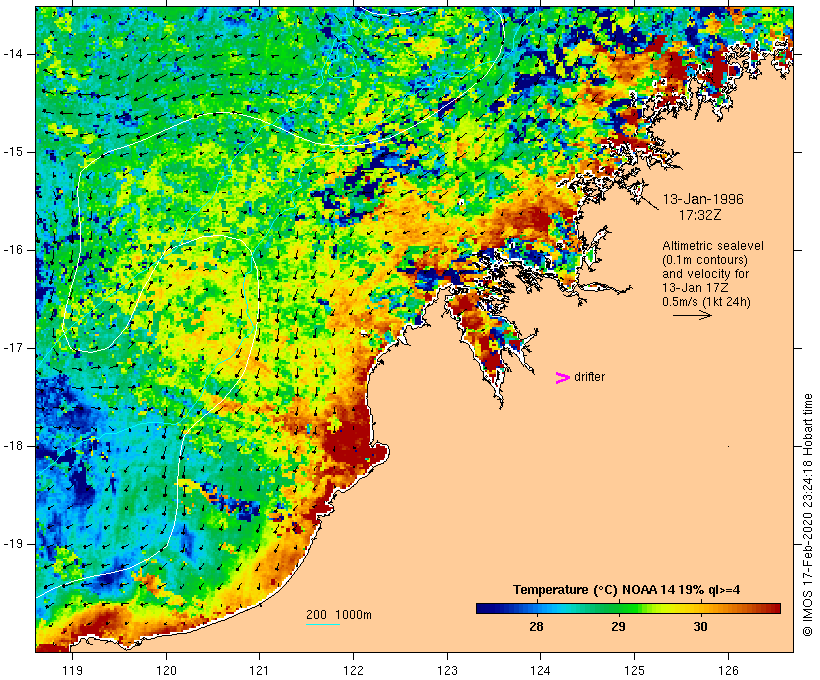This screenshot has width=820, height=680.
Task: Click the colorbar tick label '28'
Action: (537, 626)
